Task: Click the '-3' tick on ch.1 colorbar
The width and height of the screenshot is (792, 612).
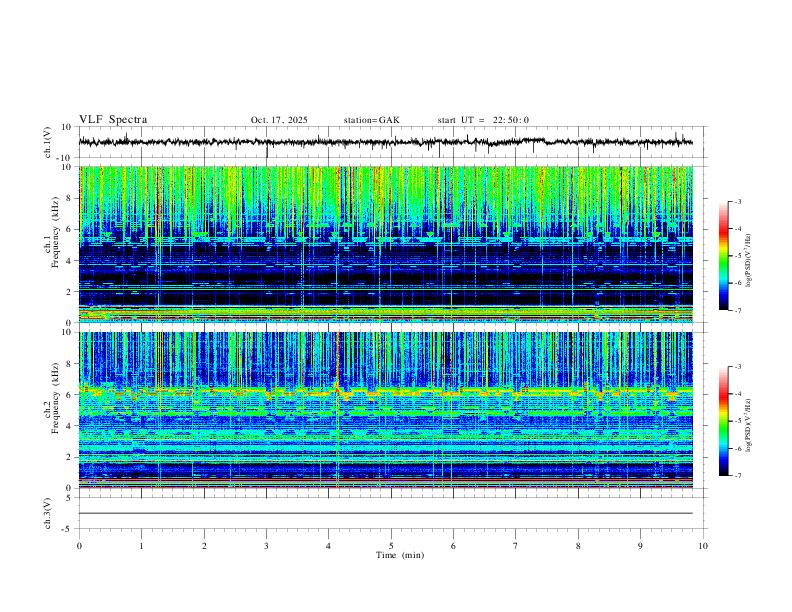Action: click(x=737, y=201)
